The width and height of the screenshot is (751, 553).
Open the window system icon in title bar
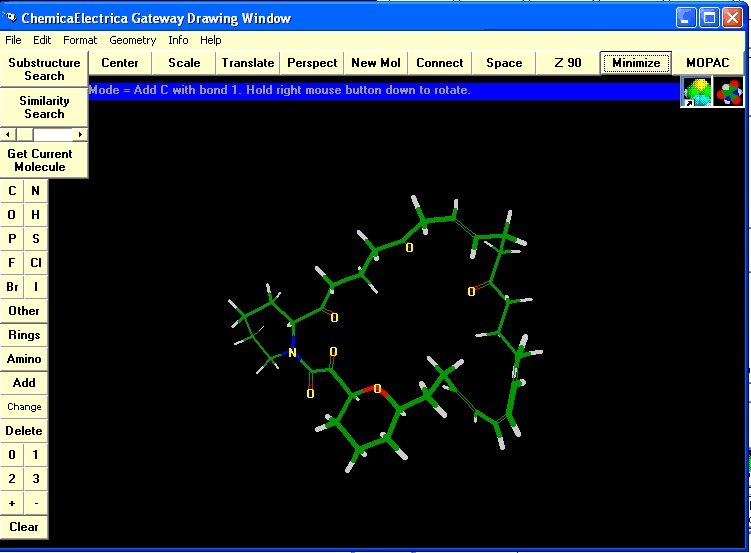[9, 18]
